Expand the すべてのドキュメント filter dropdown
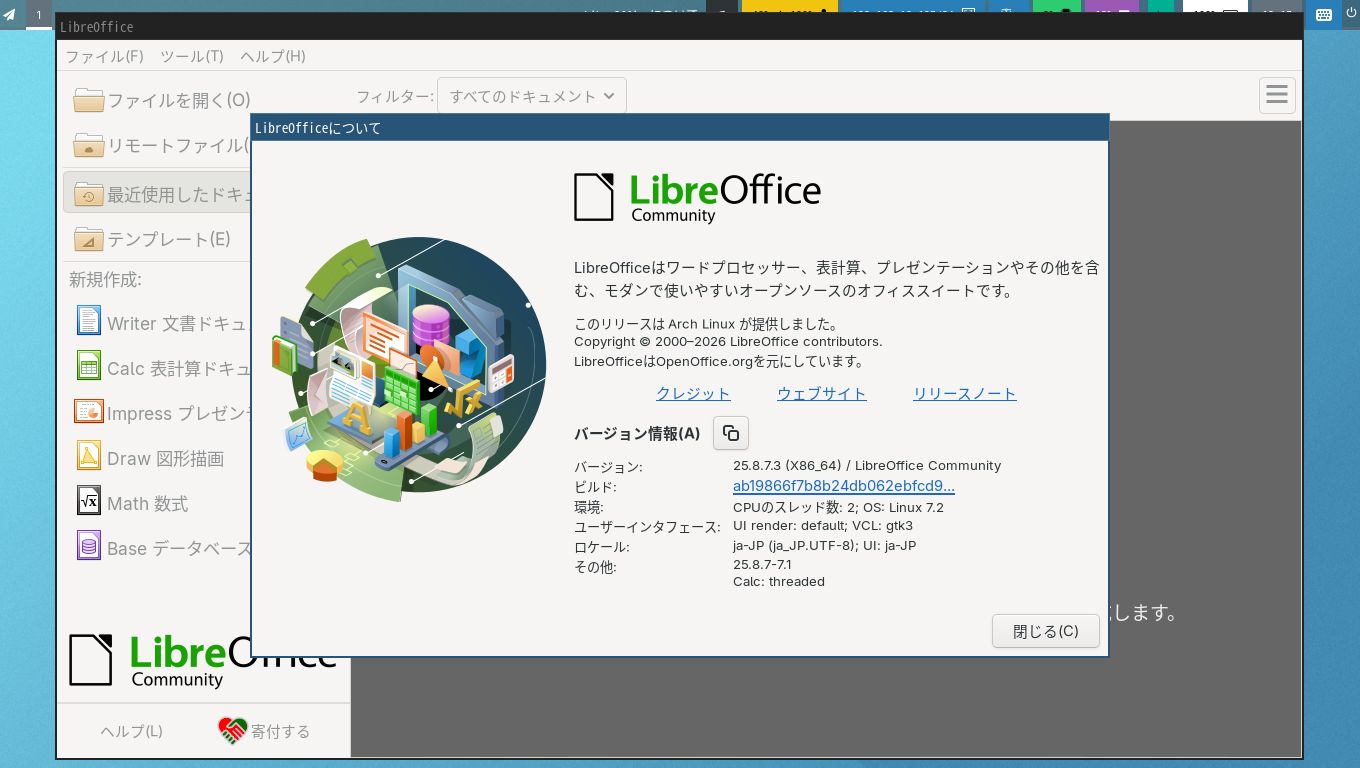Viewport: 1360px width, 768px height. click(532, 96)
